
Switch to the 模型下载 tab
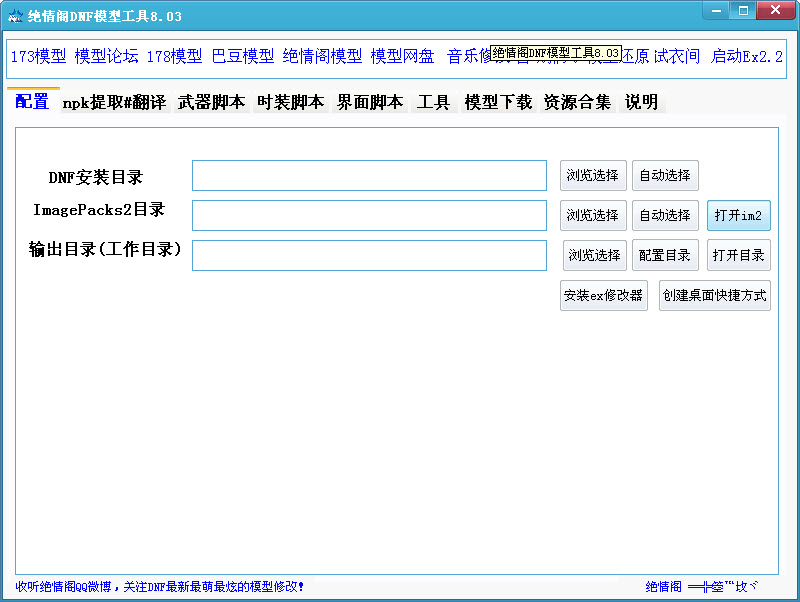(498, 102)
